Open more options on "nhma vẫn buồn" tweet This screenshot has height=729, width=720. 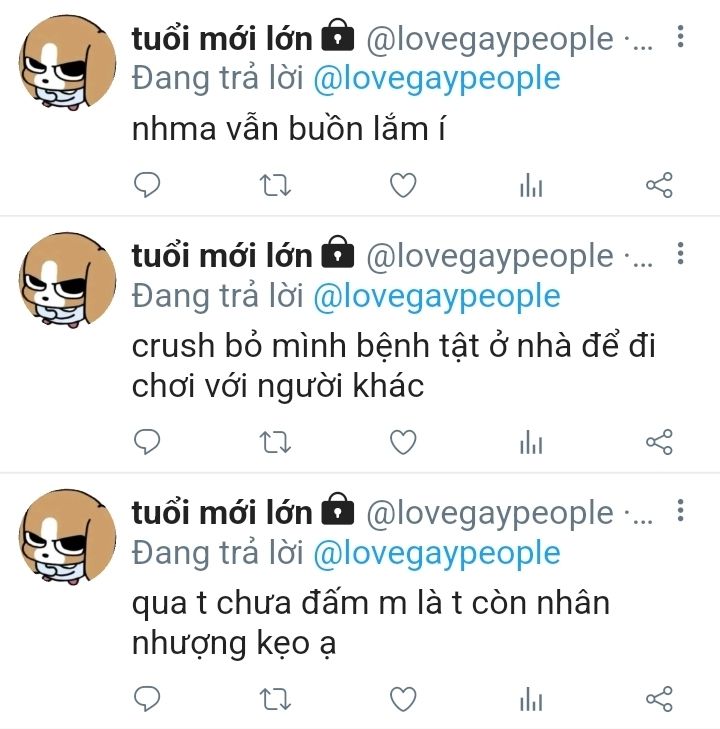tap(680, 36)
